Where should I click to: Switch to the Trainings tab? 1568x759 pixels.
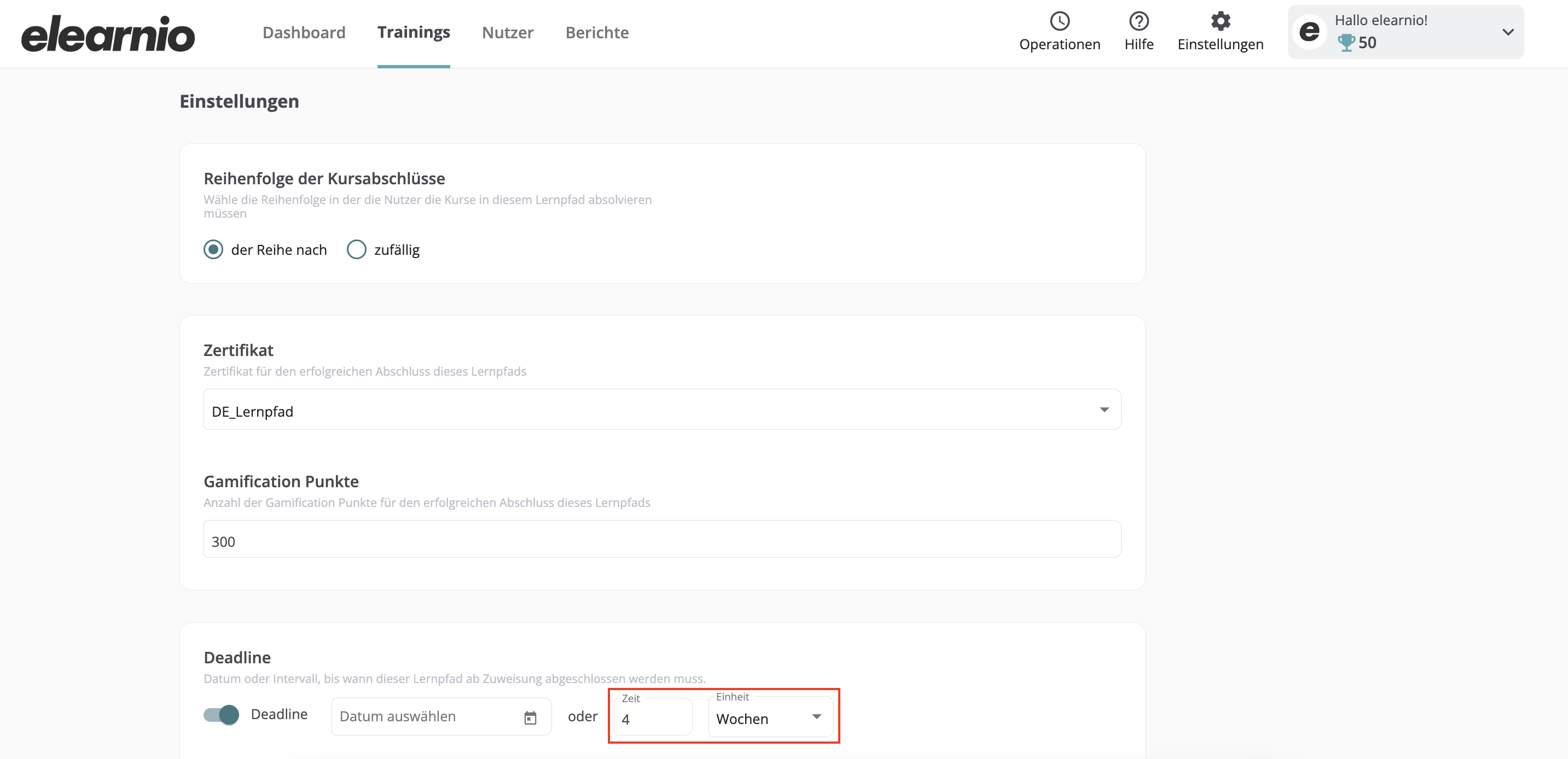click(x=413, y=32)
